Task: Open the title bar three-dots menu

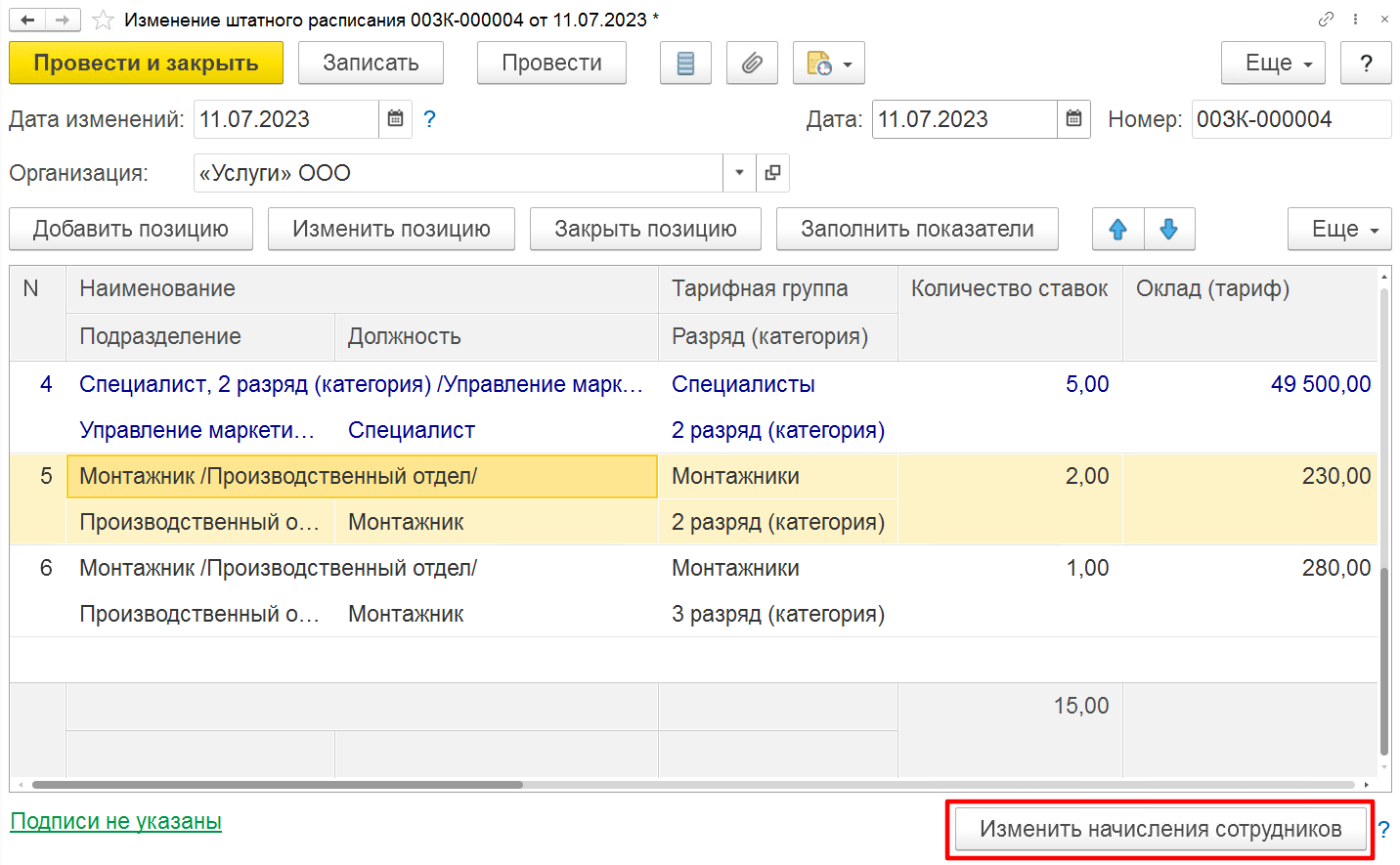Action: pyautogui.click(x=1355, y=19)
